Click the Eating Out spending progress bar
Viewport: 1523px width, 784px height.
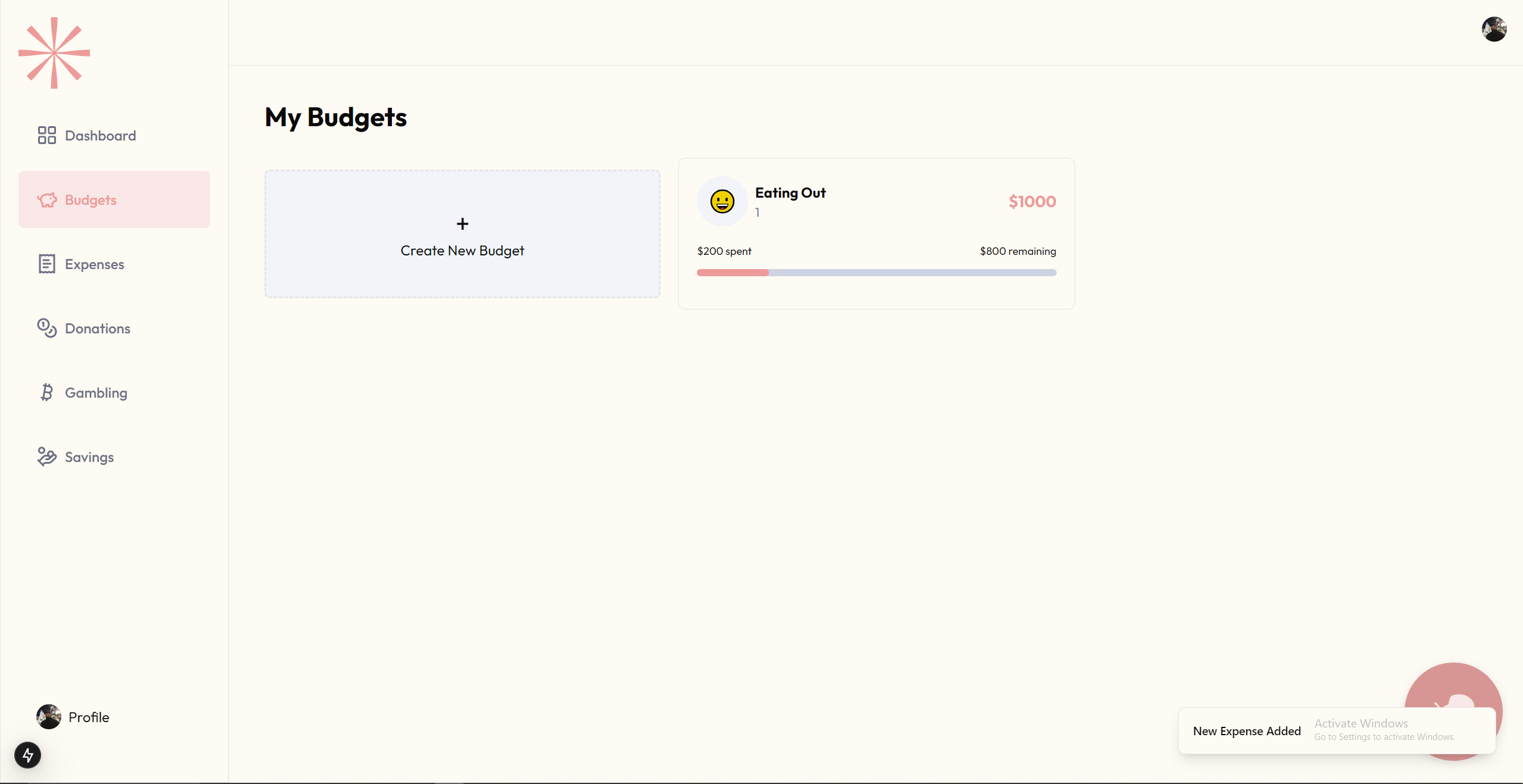coord(876,273)
